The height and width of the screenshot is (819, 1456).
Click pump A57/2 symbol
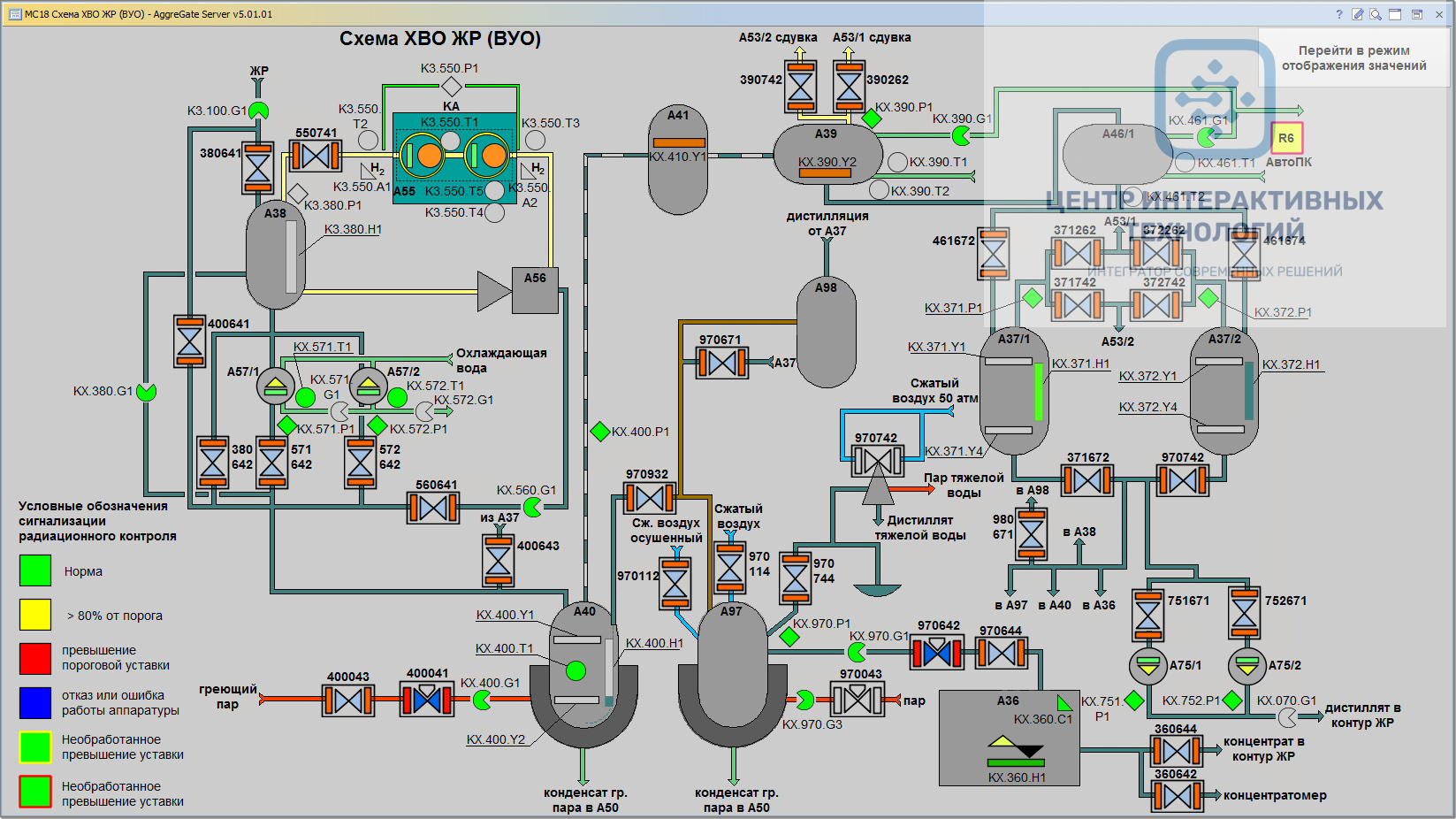point(368,387)
